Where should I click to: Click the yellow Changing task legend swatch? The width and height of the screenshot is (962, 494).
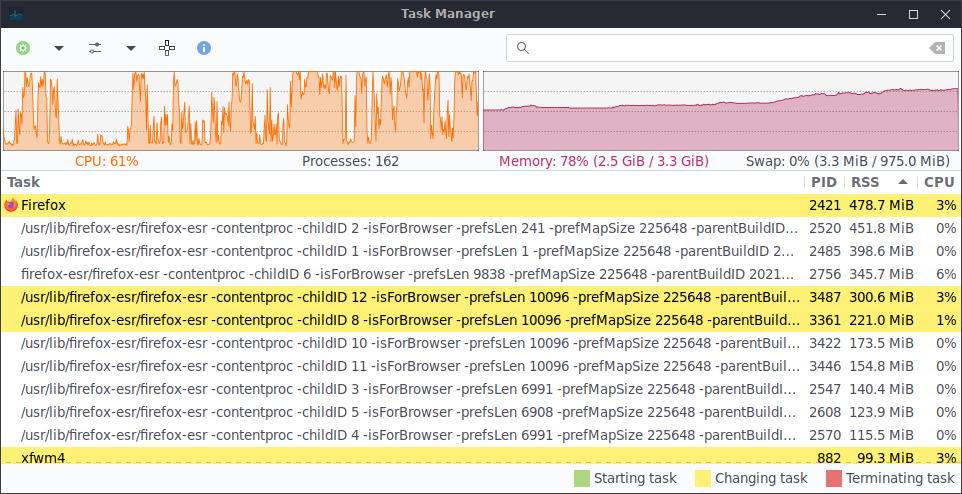pyautogui.click(x=702, y=478)
